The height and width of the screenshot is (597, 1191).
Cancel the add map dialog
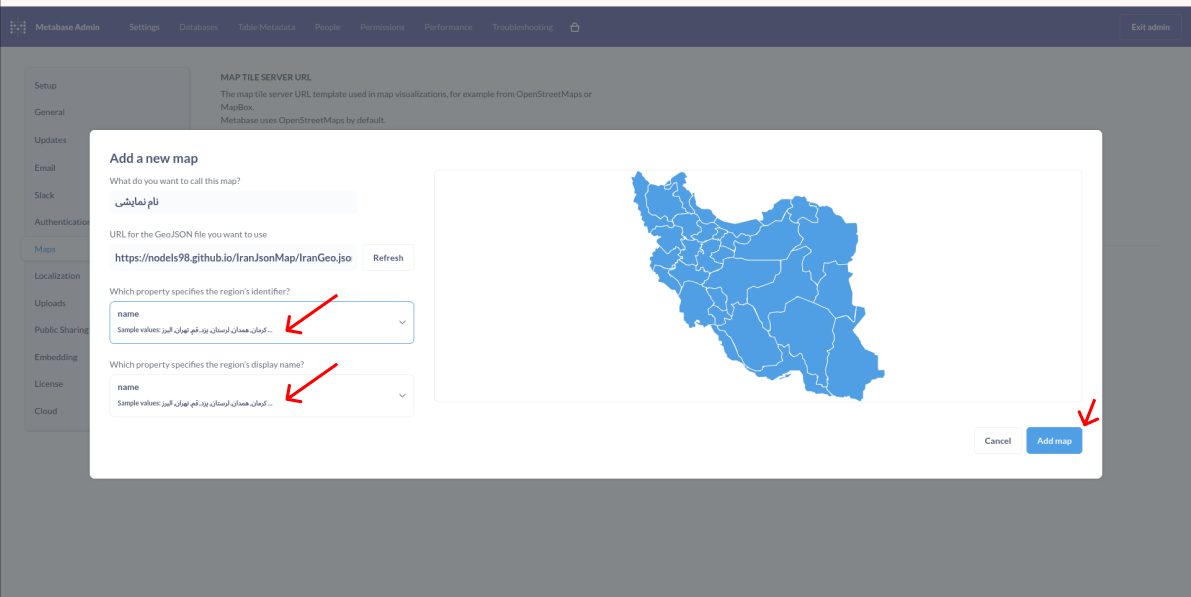[x=997, y=441]
